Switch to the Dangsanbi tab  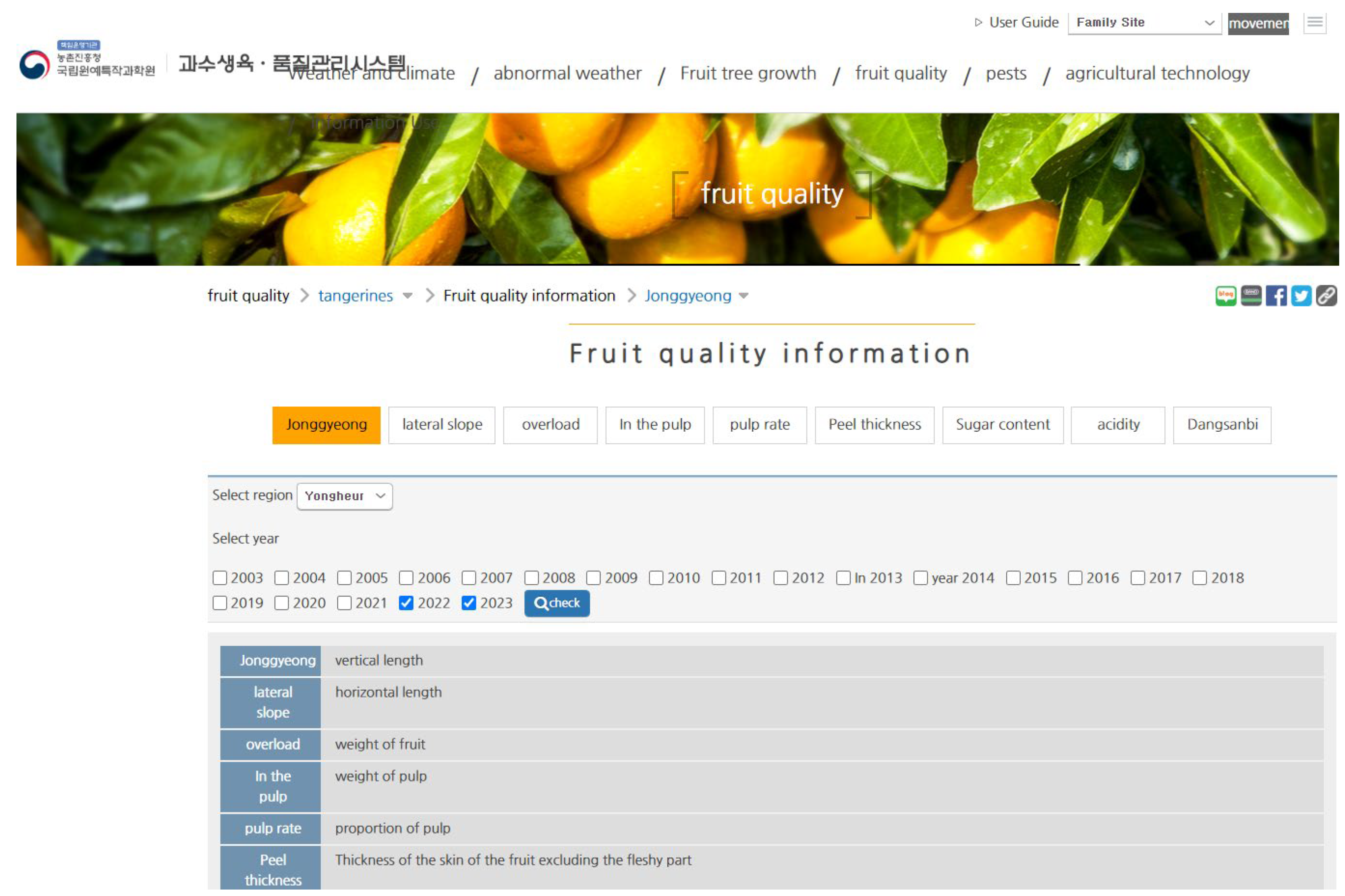[1221, 425]
